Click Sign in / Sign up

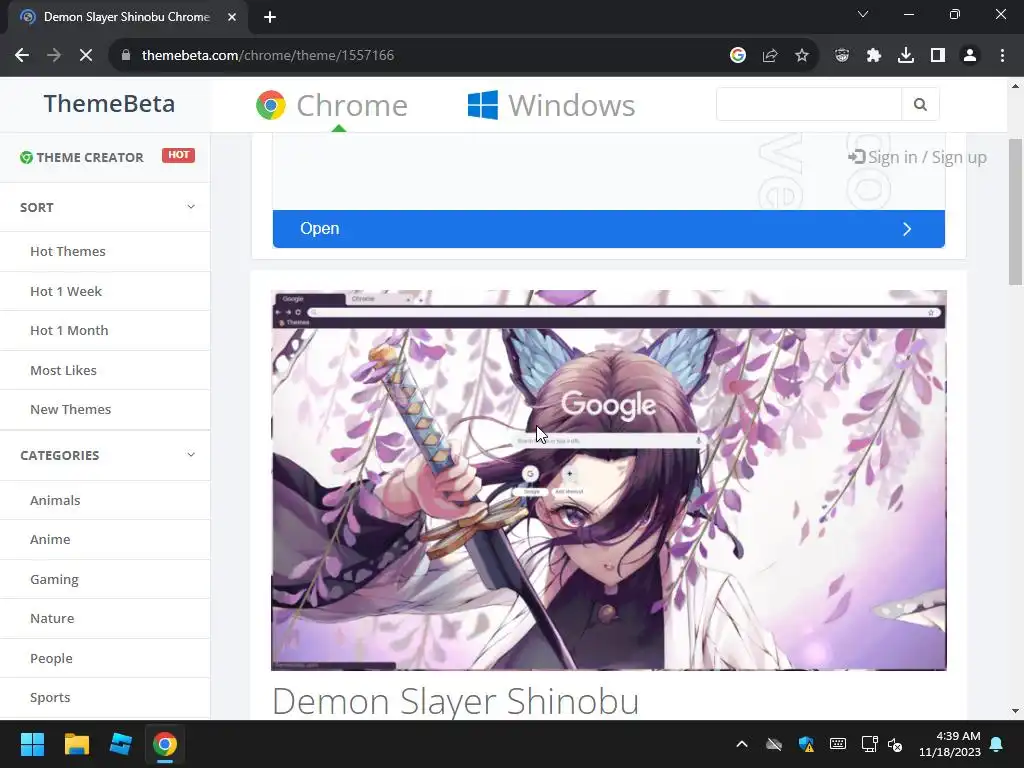click(x=918, y=157)
